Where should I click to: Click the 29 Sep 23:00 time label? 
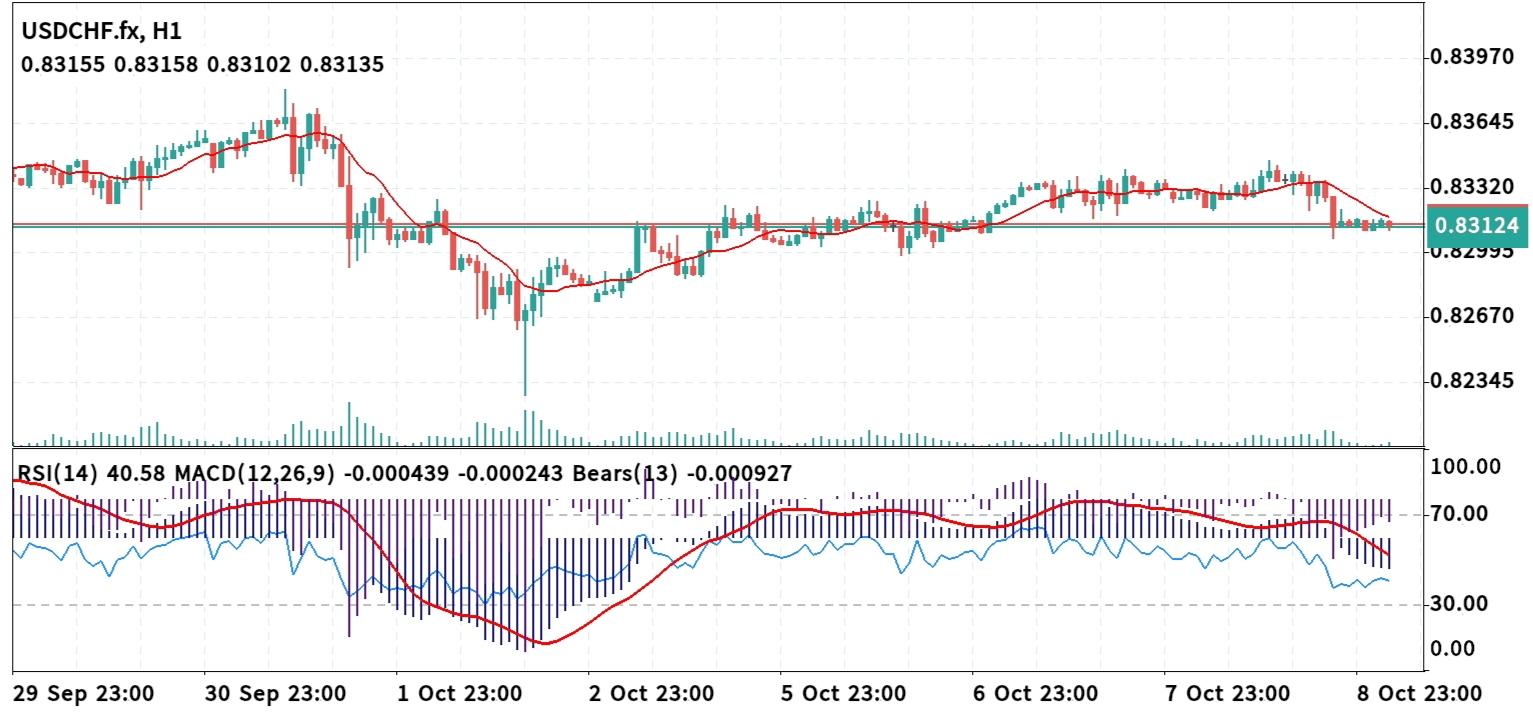click(x=82, y=693)
